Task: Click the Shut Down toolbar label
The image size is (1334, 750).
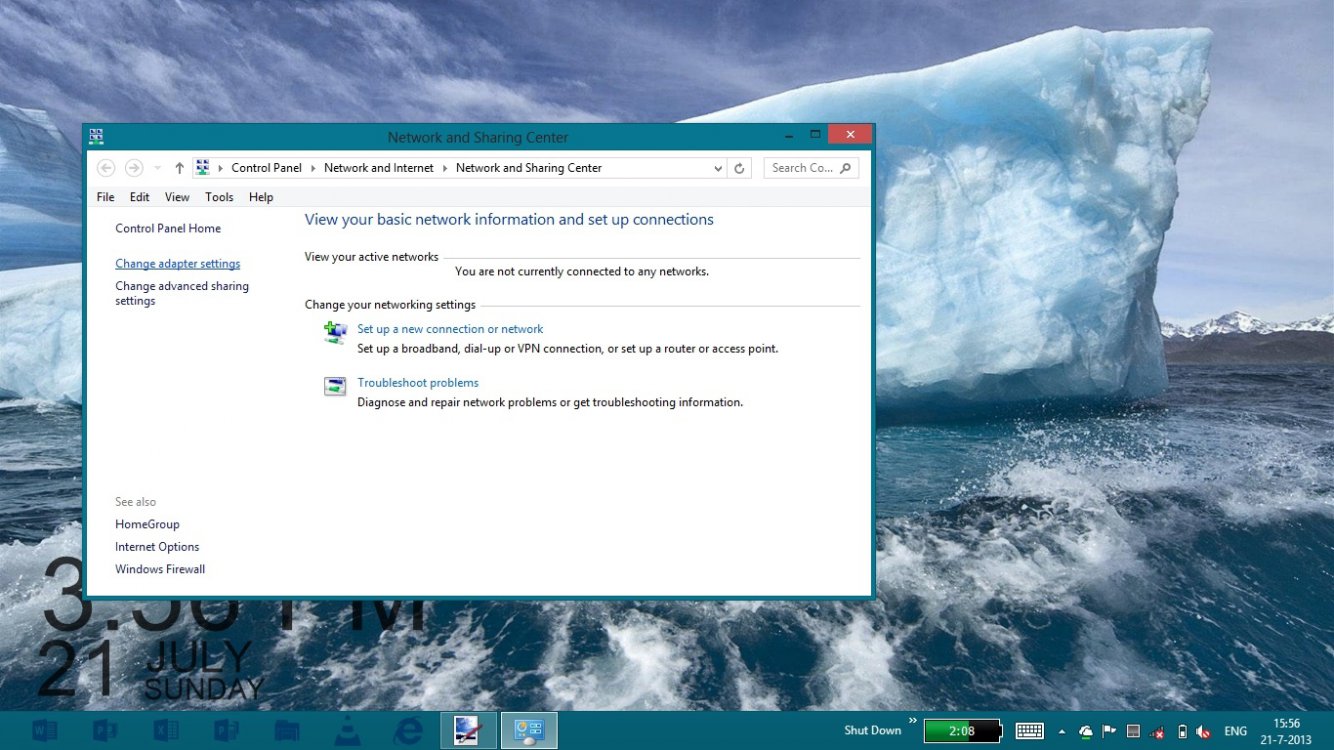Action: tap(872, 731)
